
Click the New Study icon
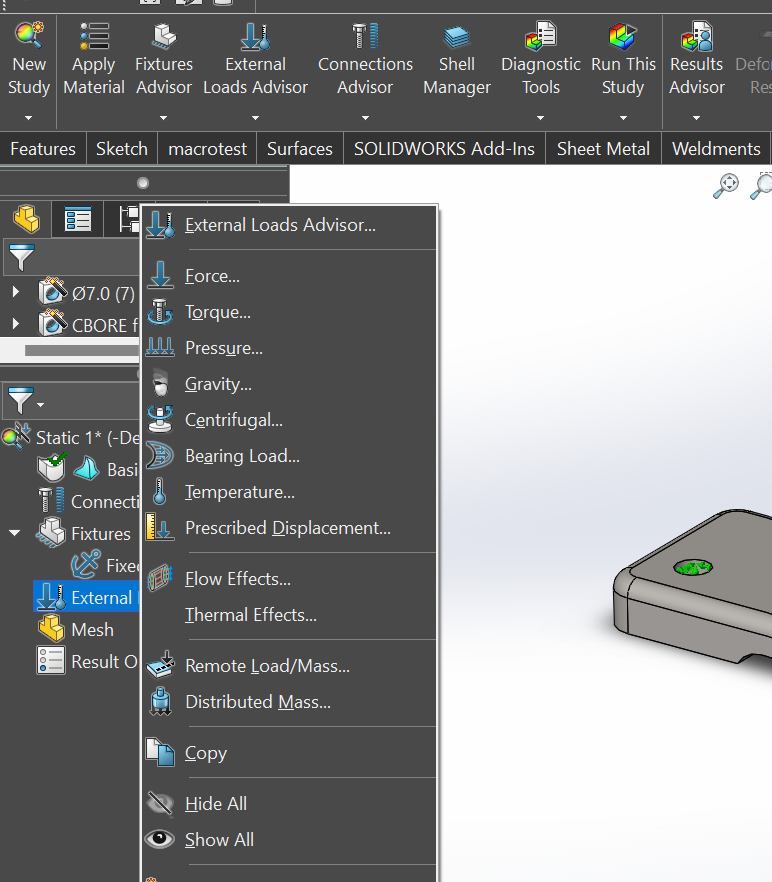pyautogui.click(x=29, y=37)
